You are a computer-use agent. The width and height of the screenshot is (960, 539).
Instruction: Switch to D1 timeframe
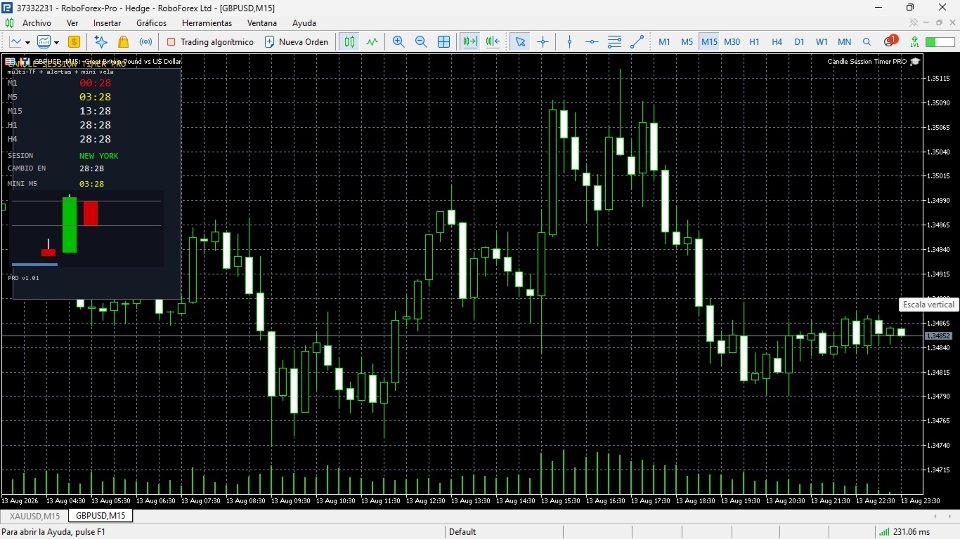click(799, 42)
